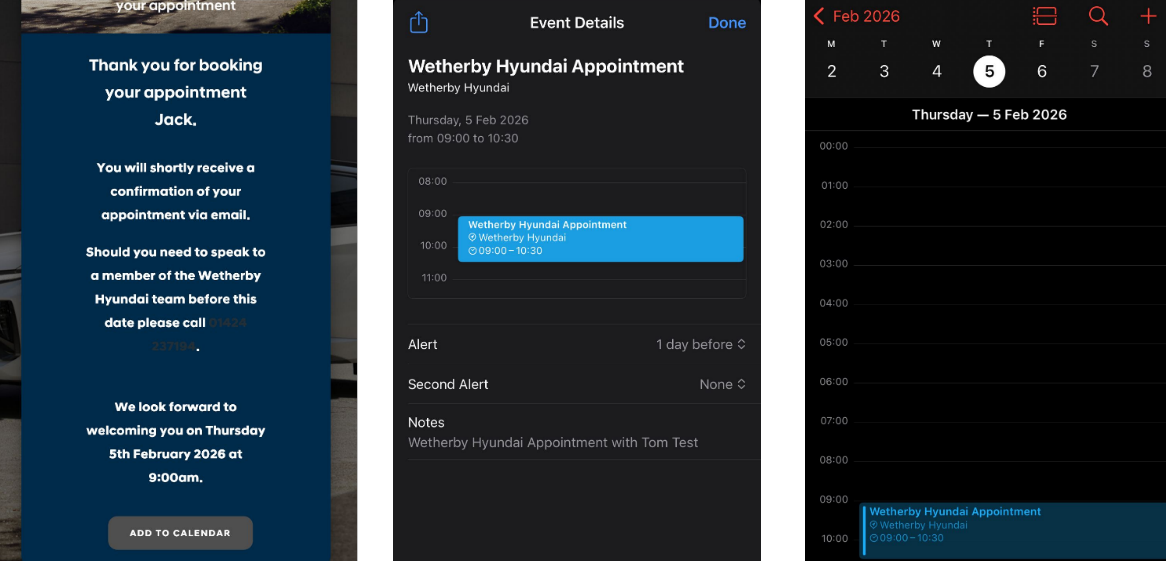Image resolution: width=1166 pixels, height=561 pixels.
Task: Tap the back chevron beside Feb 2026
Action: tap(819, 16)
